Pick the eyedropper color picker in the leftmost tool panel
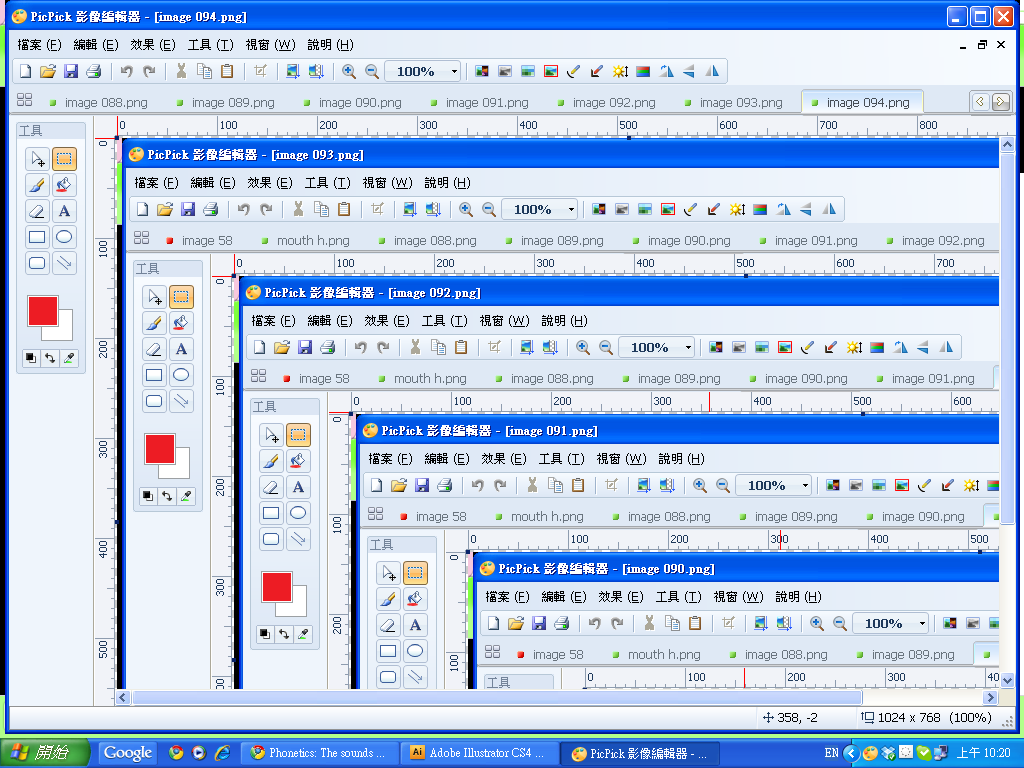1024x768 pixels. [69, 357]
